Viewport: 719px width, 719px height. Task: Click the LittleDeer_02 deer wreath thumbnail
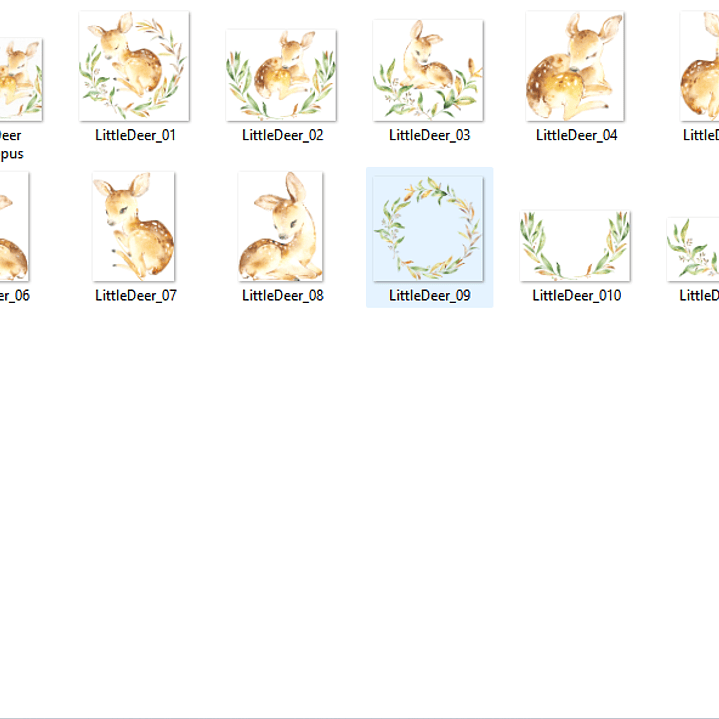(281, 74)
